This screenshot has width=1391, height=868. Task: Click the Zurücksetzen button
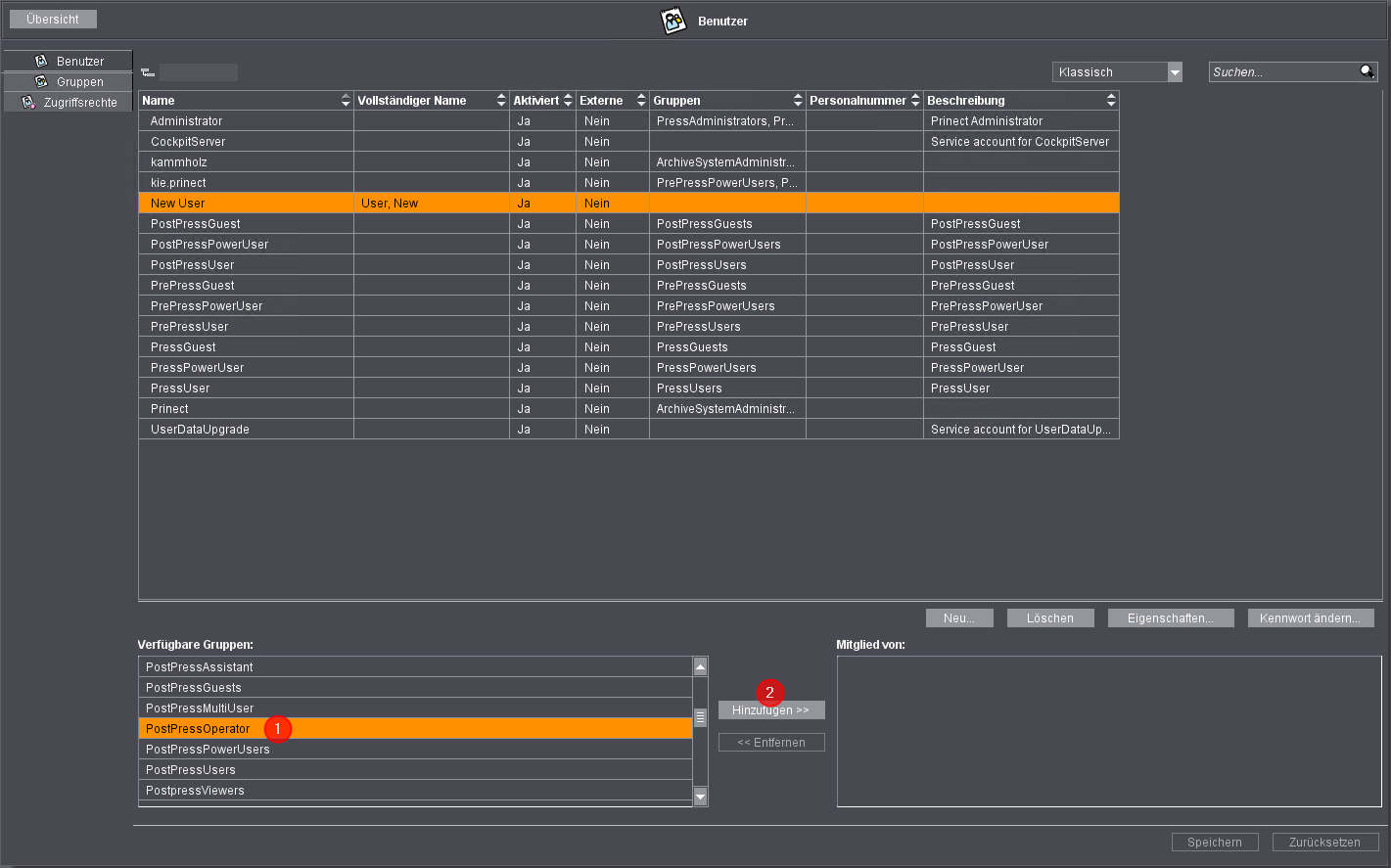pos(1325,843)
